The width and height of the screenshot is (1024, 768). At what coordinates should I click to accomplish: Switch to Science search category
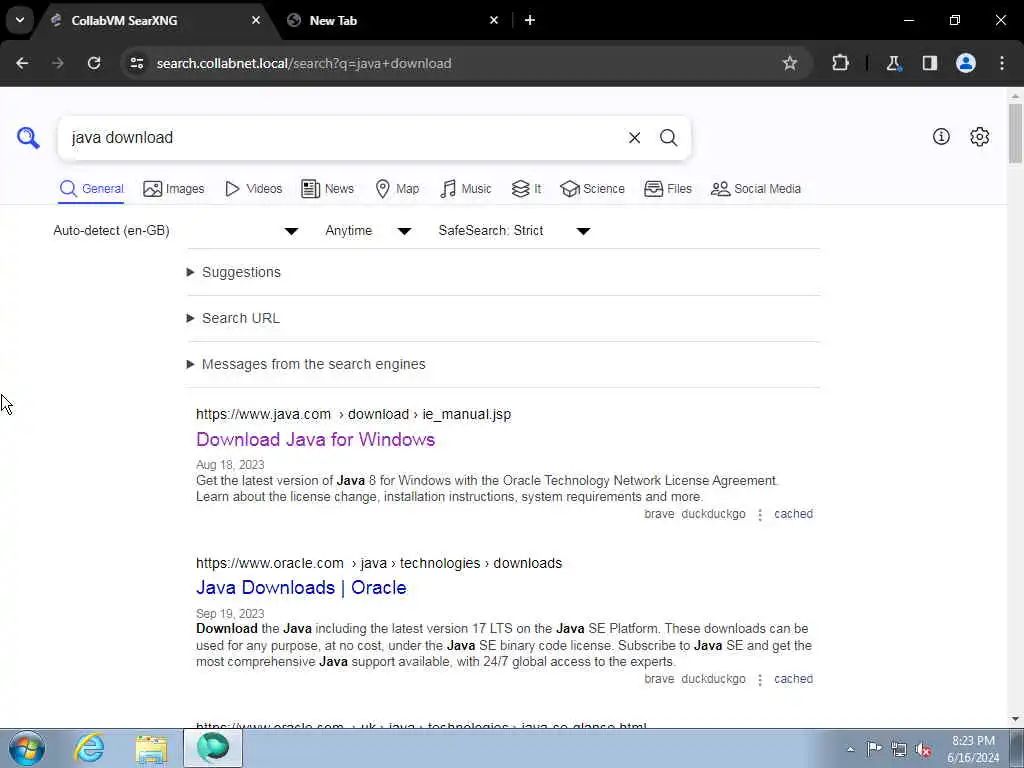click(x=592, y=189)
